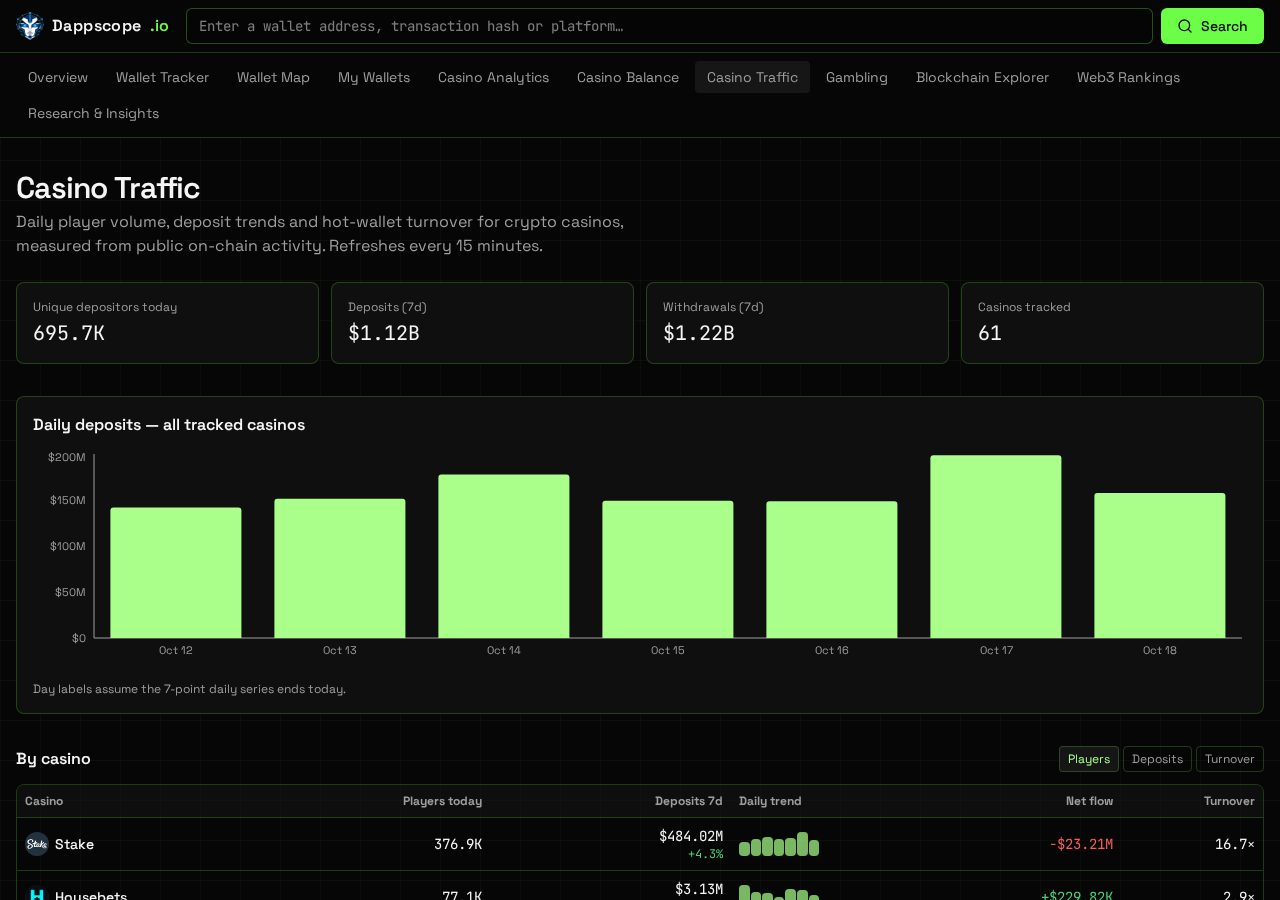Go to Web3 Rankings tab

click(1128, 77)
